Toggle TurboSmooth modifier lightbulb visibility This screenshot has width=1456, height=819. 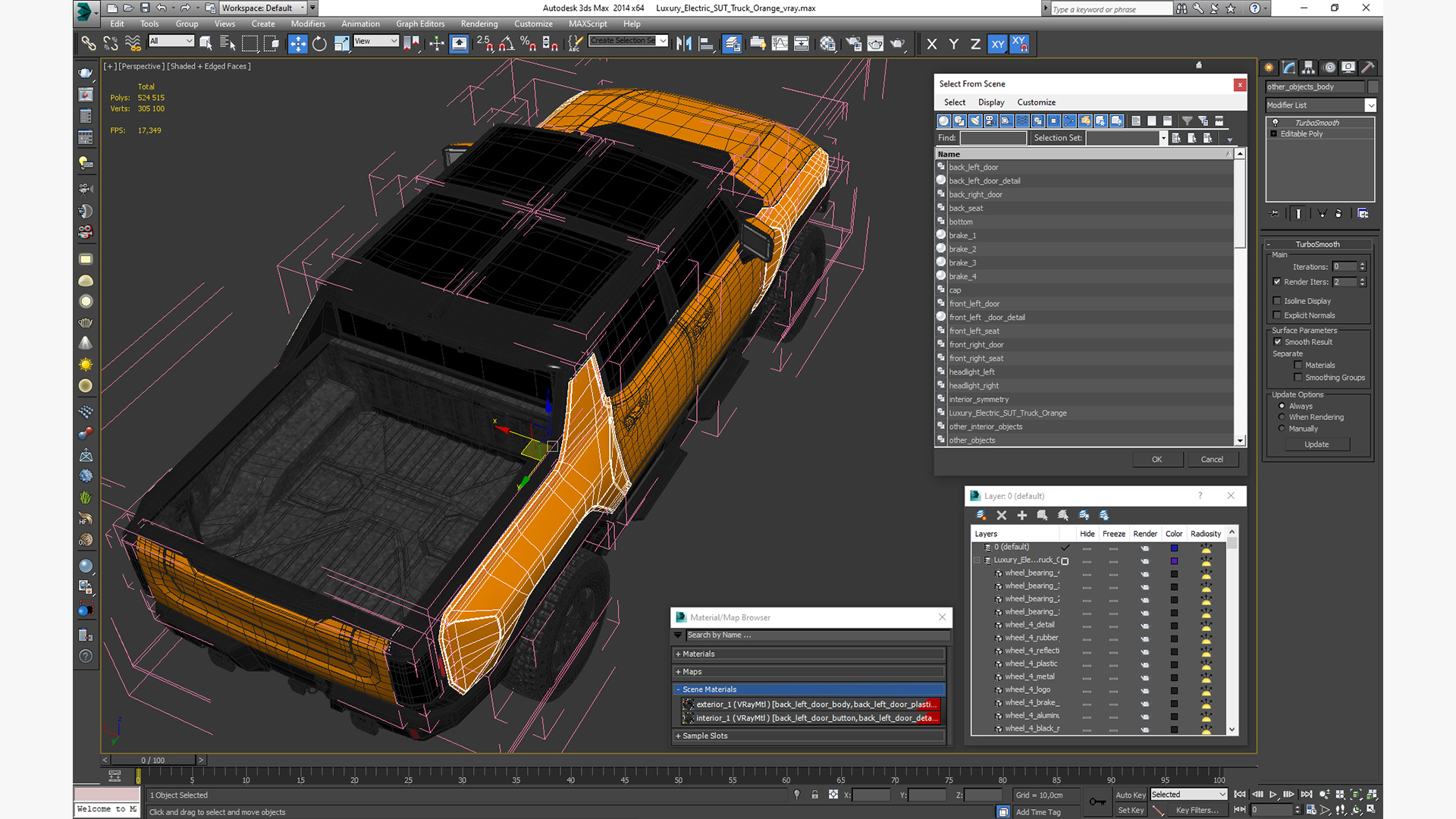point(1275,123)
